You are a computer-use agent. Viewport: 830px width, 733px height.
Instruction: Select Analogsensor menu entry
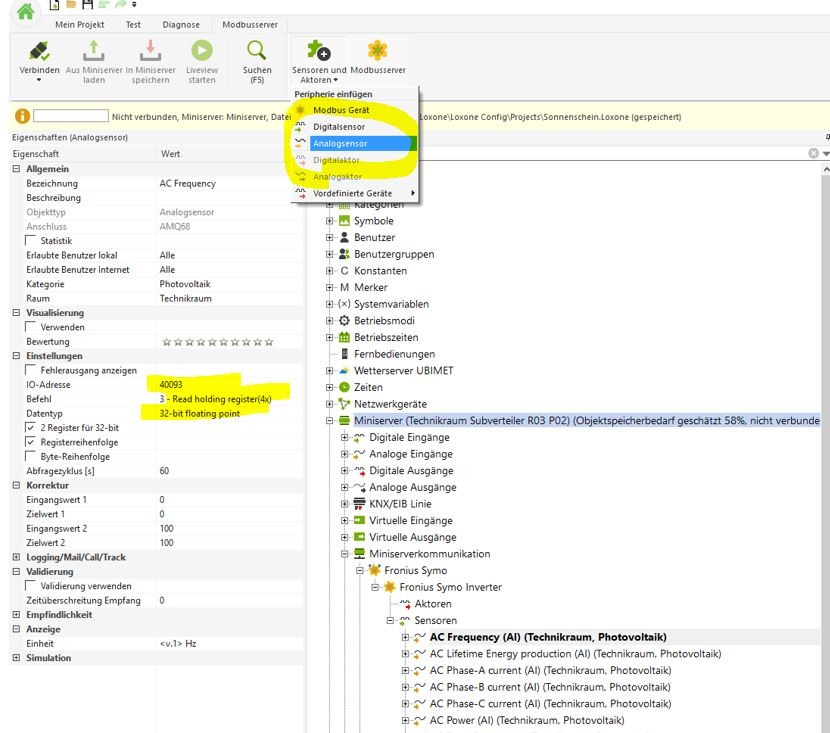pos(355,143)
